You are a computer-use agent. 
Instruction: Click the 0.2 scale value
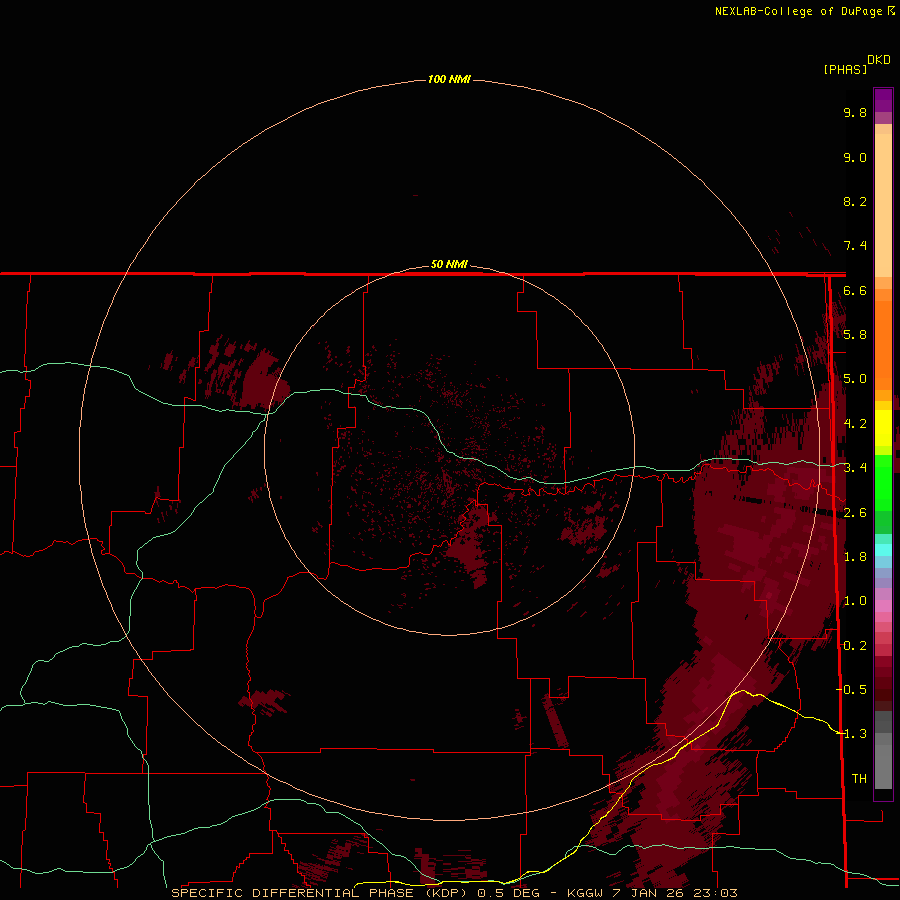click(x=855, y=646)
